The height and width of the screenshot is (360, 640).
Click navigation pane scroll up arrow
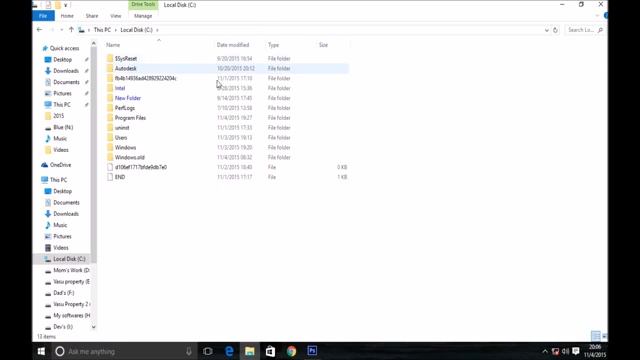pyautogui.click(x=93, y=43)
